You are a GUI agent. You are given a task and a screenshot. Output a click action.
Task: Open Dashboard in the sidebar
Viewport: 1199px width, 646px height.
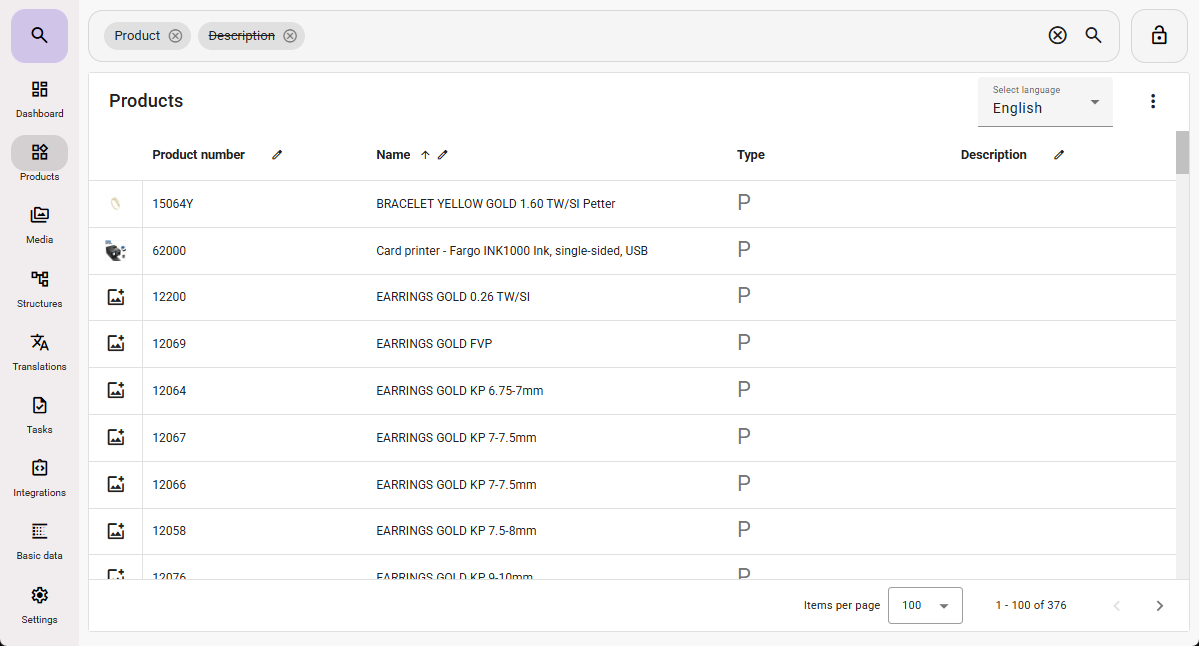click(39, 99)
